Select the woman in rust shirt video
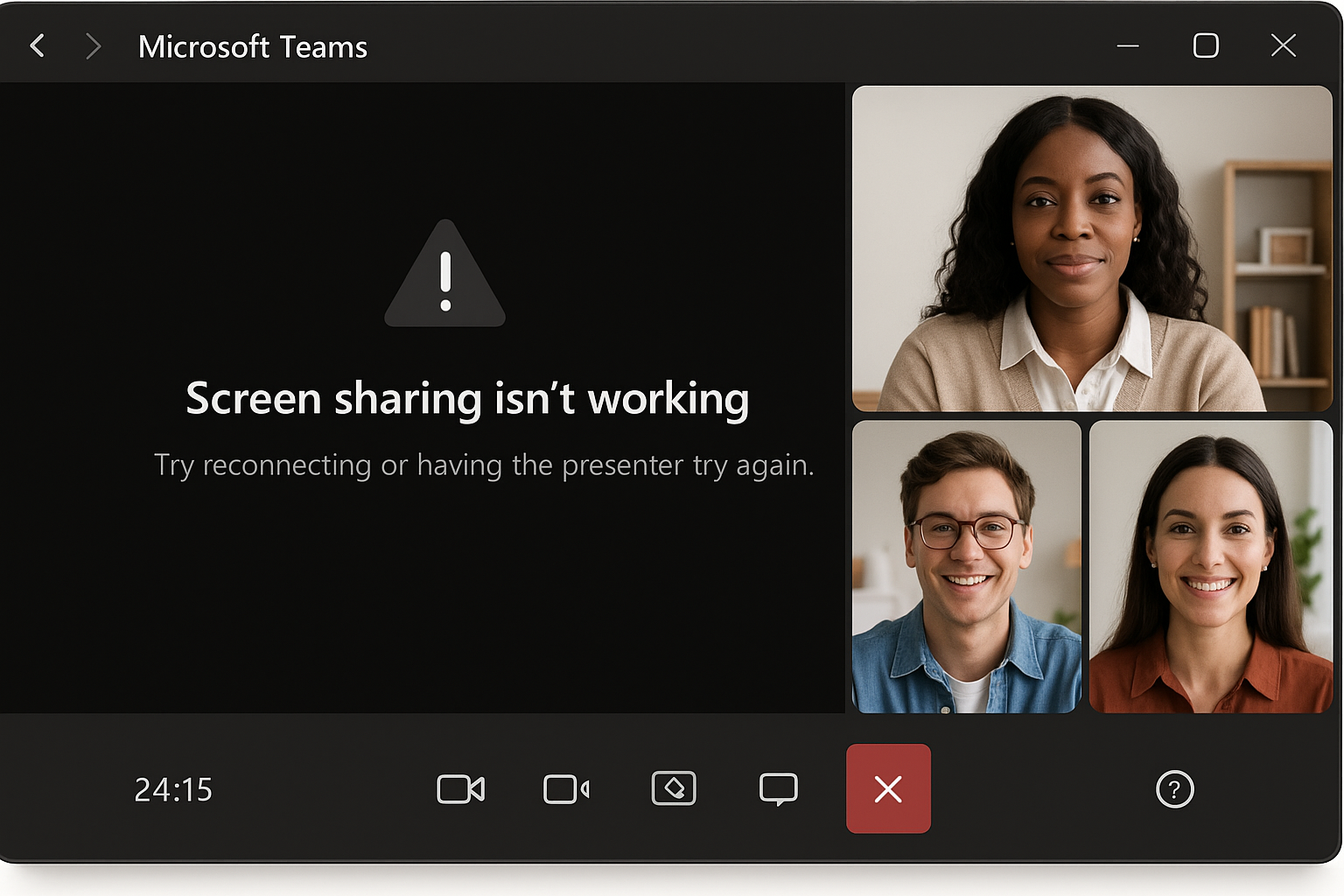The width and height of the screenshot is (1344, 896). click(1211, 566)
